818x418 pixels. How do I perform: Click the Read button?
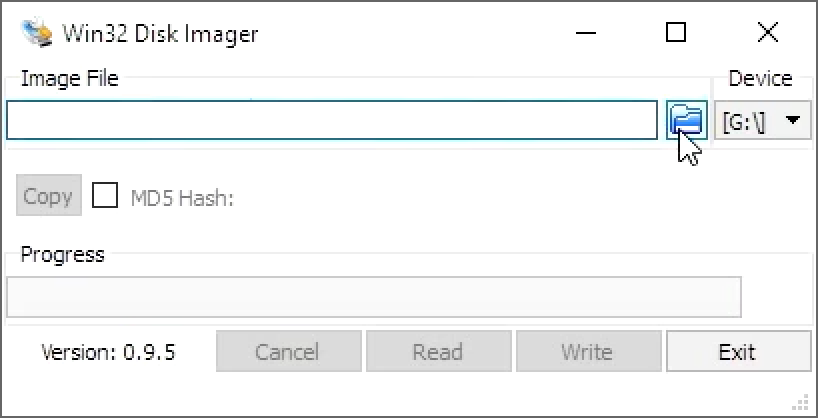click(438, 351)
